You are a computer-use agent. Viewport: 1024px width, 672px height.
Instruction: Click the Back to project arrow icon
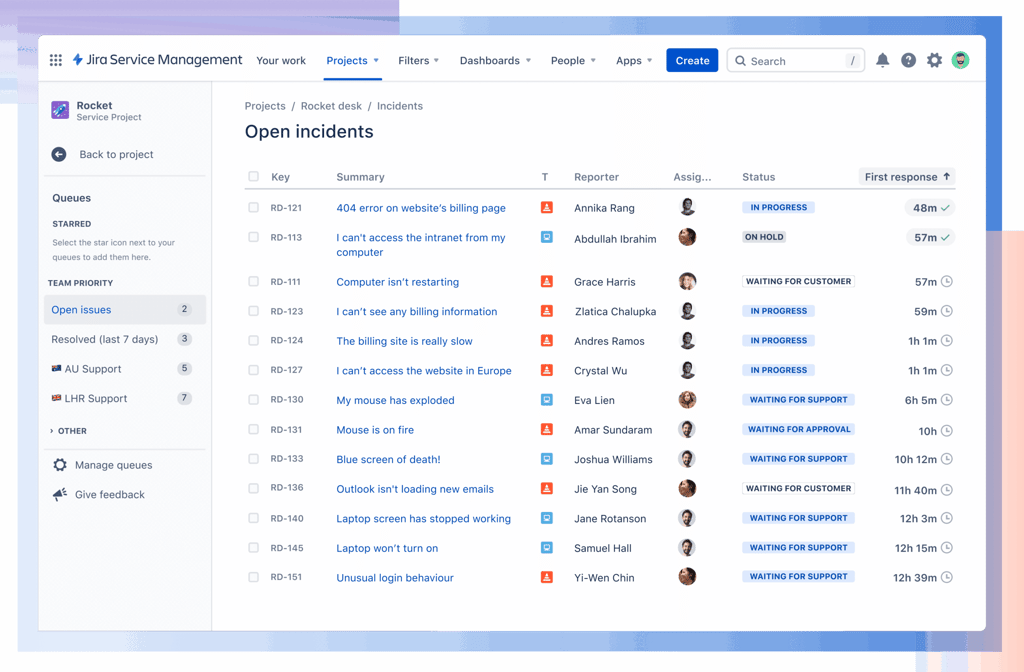(x=59, y=154)
